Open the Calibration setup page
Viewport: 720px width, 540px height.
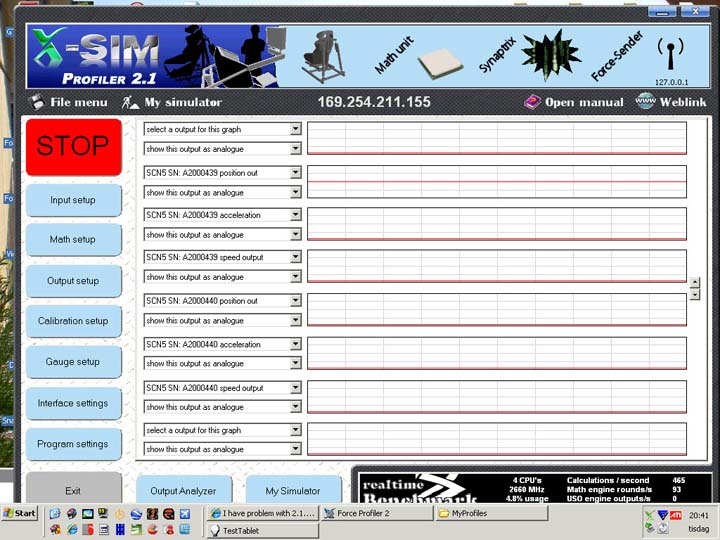[73, 321]
